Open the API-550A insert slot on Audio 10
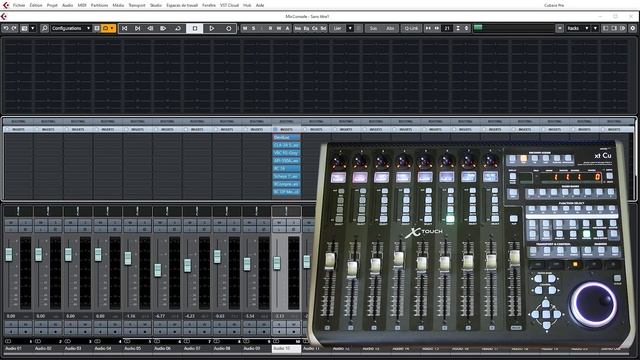This screenshot has height=360, width=640. point(287,161)
